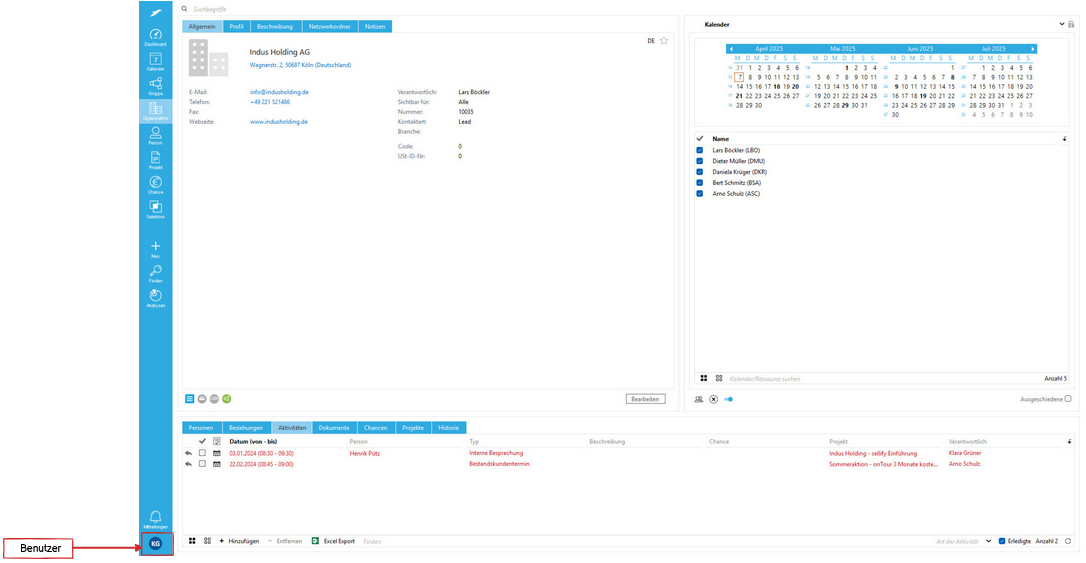
Task: Open the Dokumente tab
Action: click(x=334, y=427)
